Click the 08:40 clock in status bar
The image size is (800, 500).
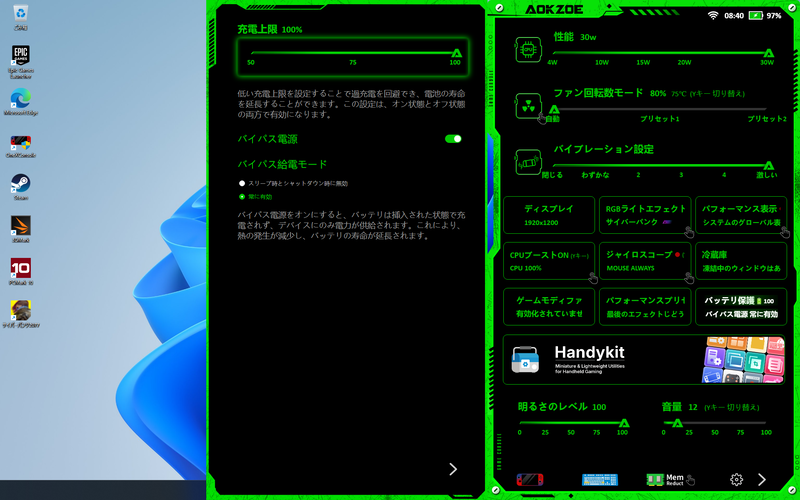(x=734, y=16)
